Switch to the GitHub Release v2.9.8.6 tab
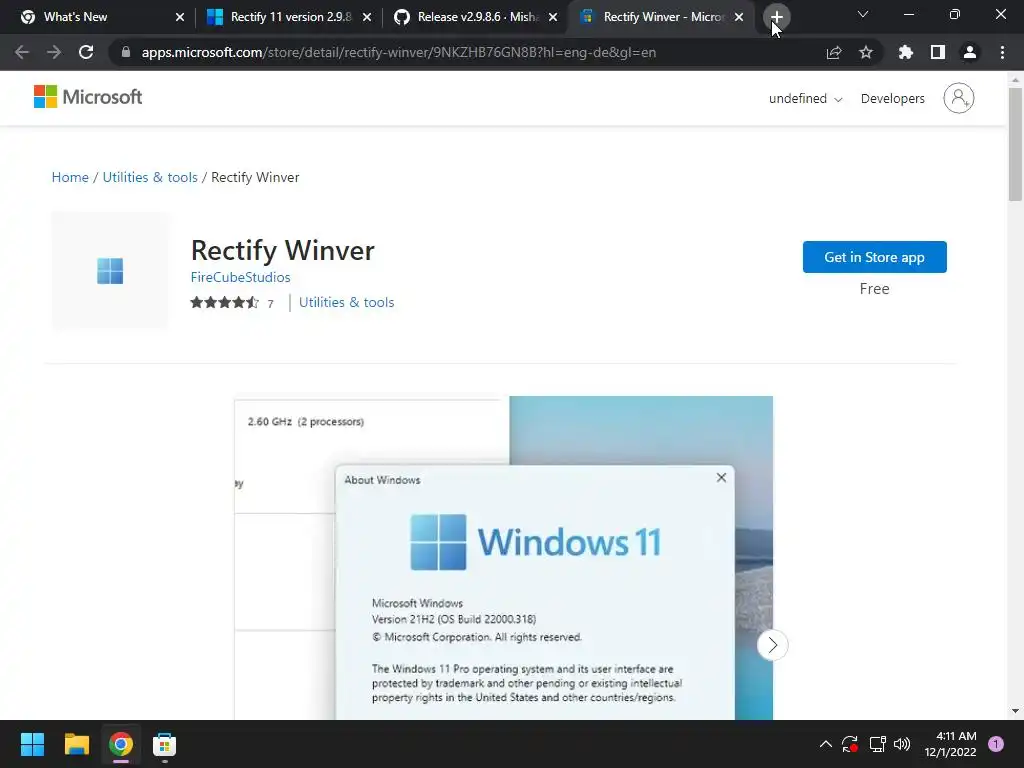 pos(475,17)
